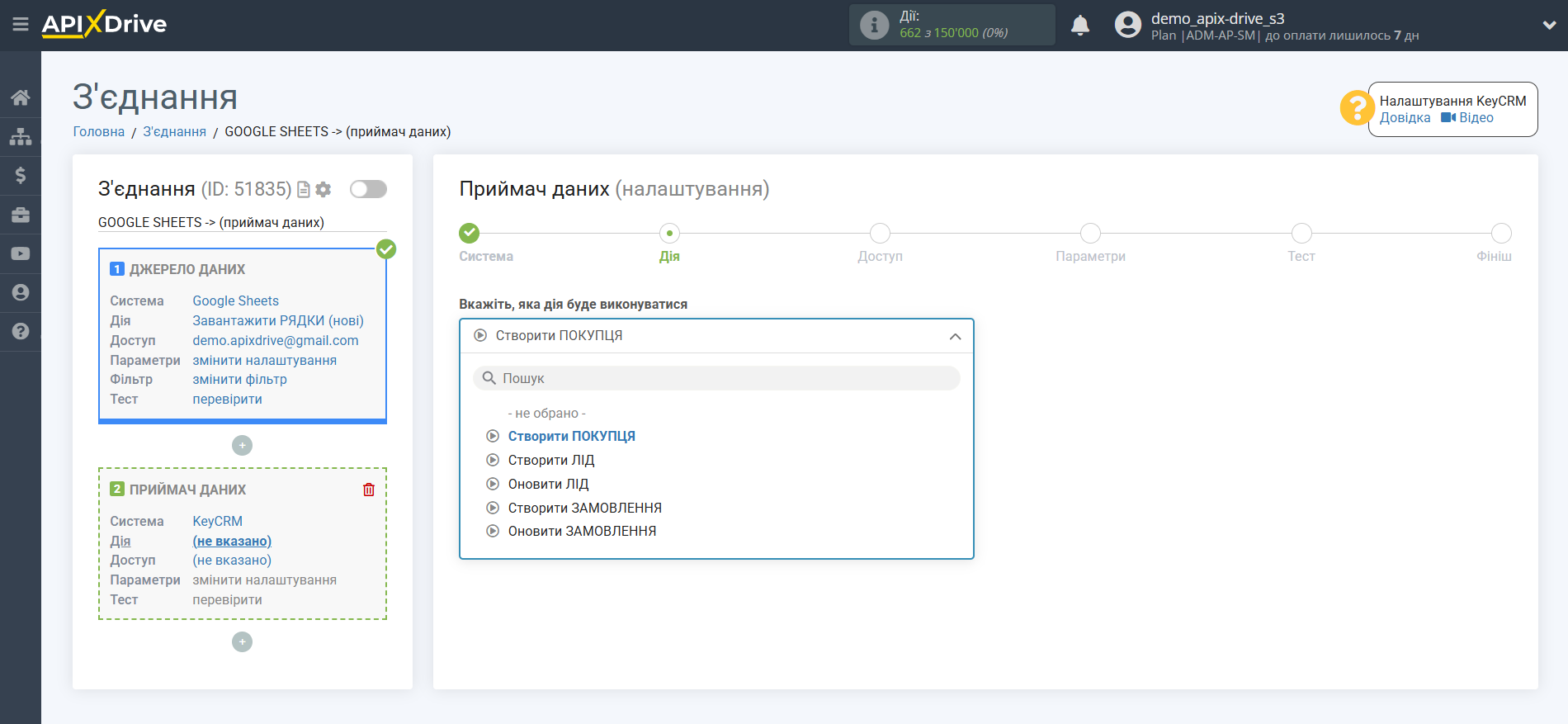Open the YouTube video sidebar icon
The height and width of the screenshot is (724, 1568).
pyautogui.click(x=21, y=253)
